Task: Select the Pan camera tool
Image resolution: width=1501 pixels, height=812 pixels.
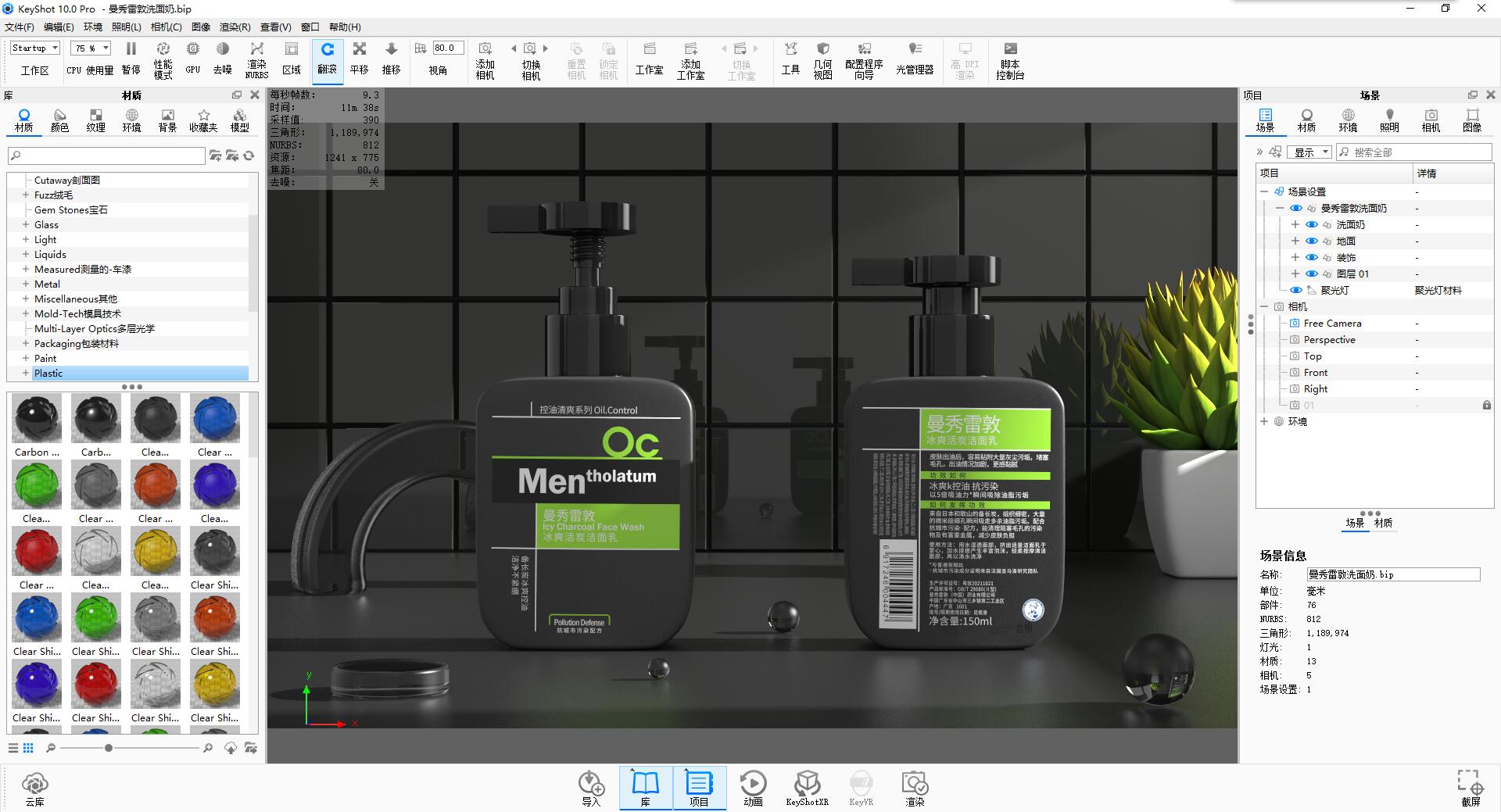Action: click(360, 59)
